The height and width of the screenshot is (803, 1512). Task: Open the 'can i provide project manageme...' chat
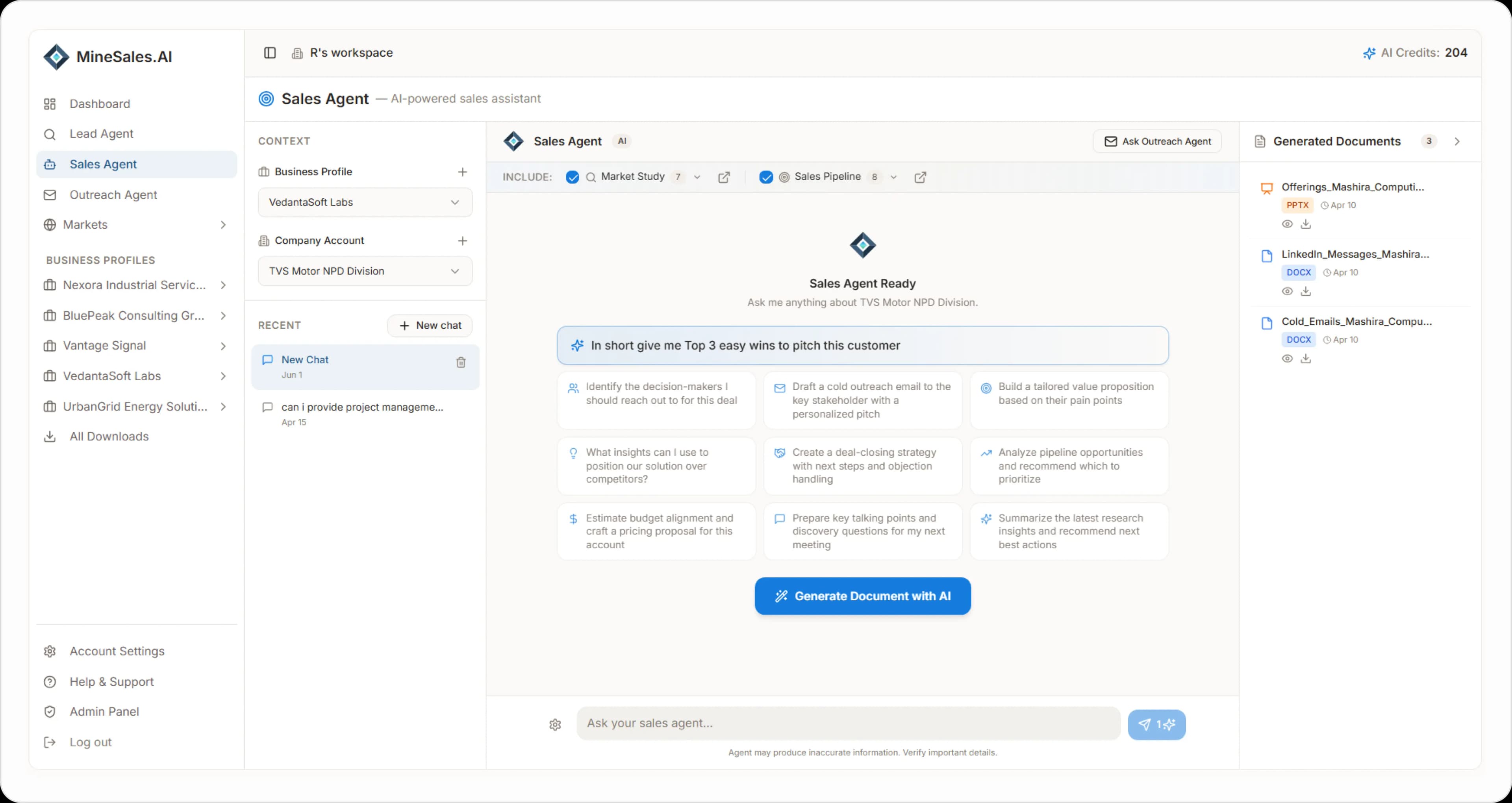point(365,414)
